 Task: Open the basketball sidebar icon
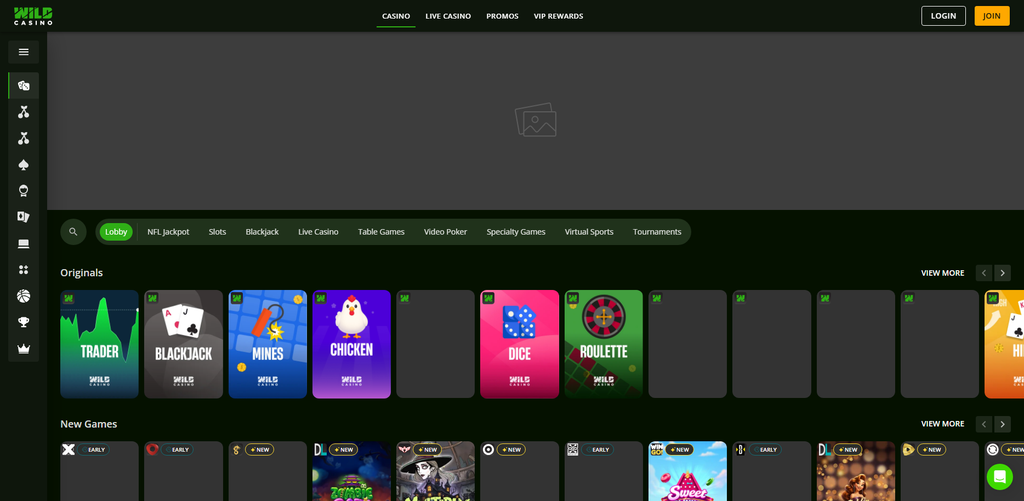(x=24, y=297)
